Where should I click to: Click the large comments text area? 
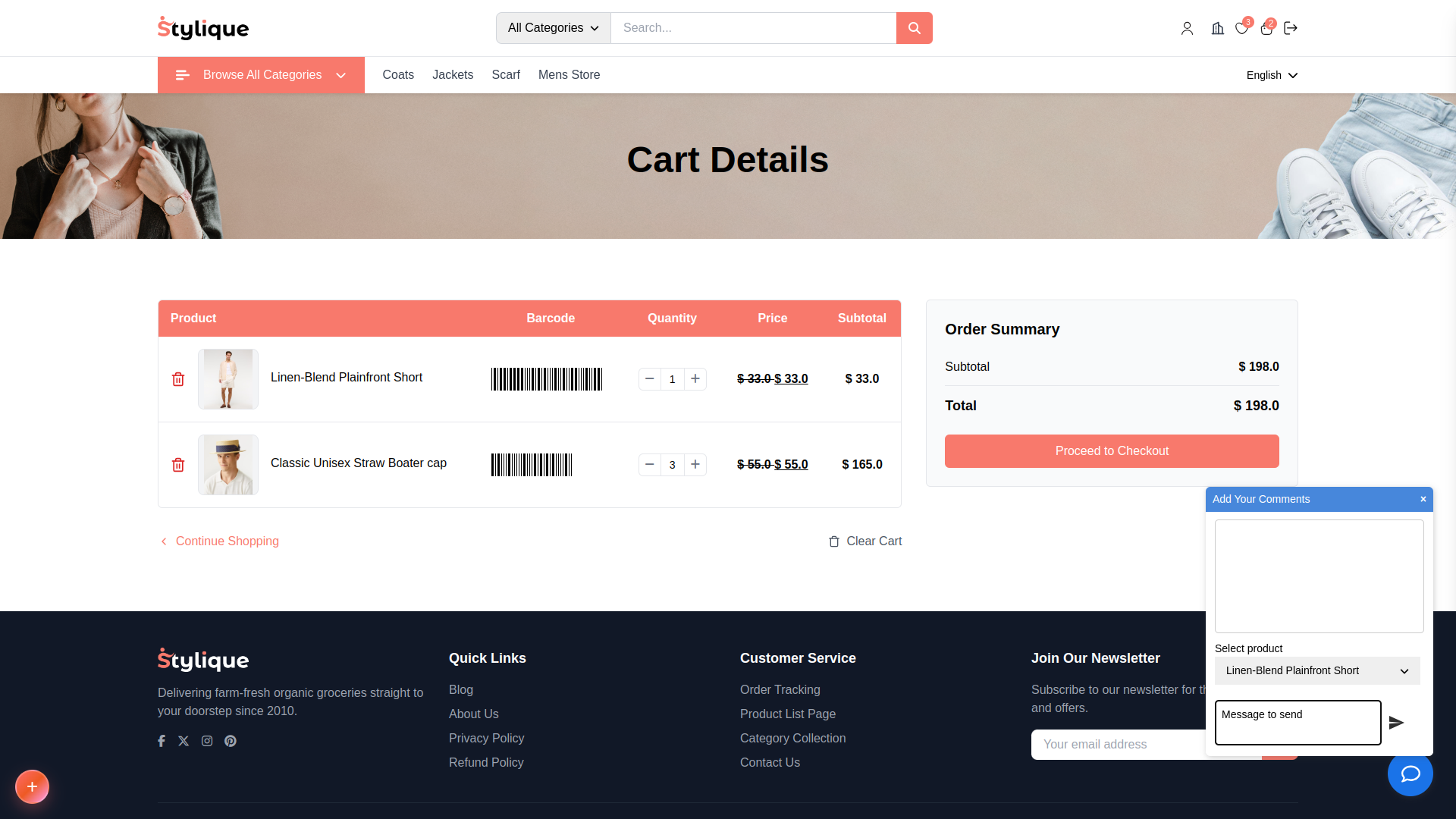pyautogui.click(x=1319, y=576)
